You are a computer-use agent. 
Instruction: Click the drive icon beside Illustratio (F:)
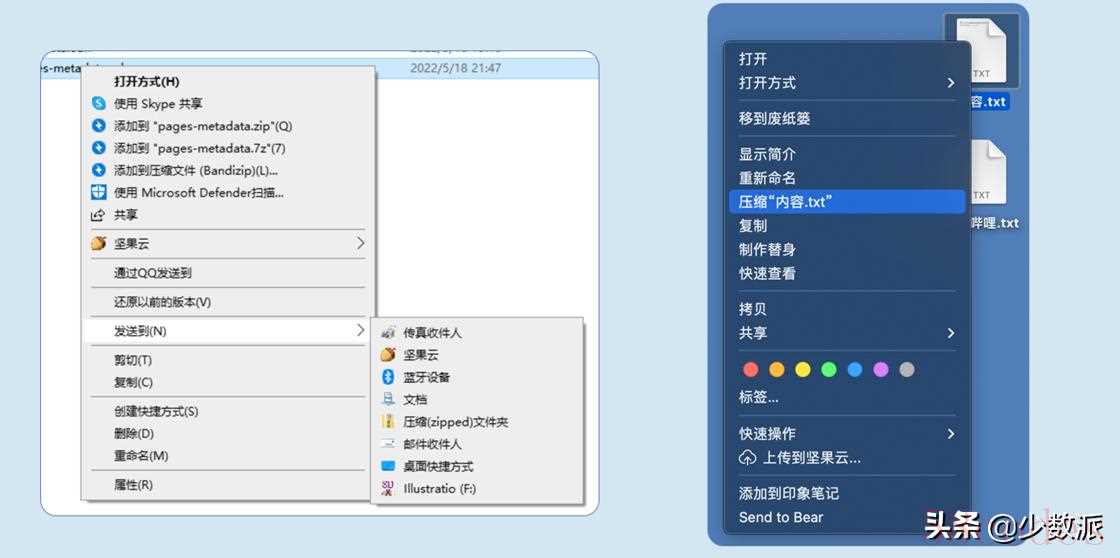coord(388,489)
